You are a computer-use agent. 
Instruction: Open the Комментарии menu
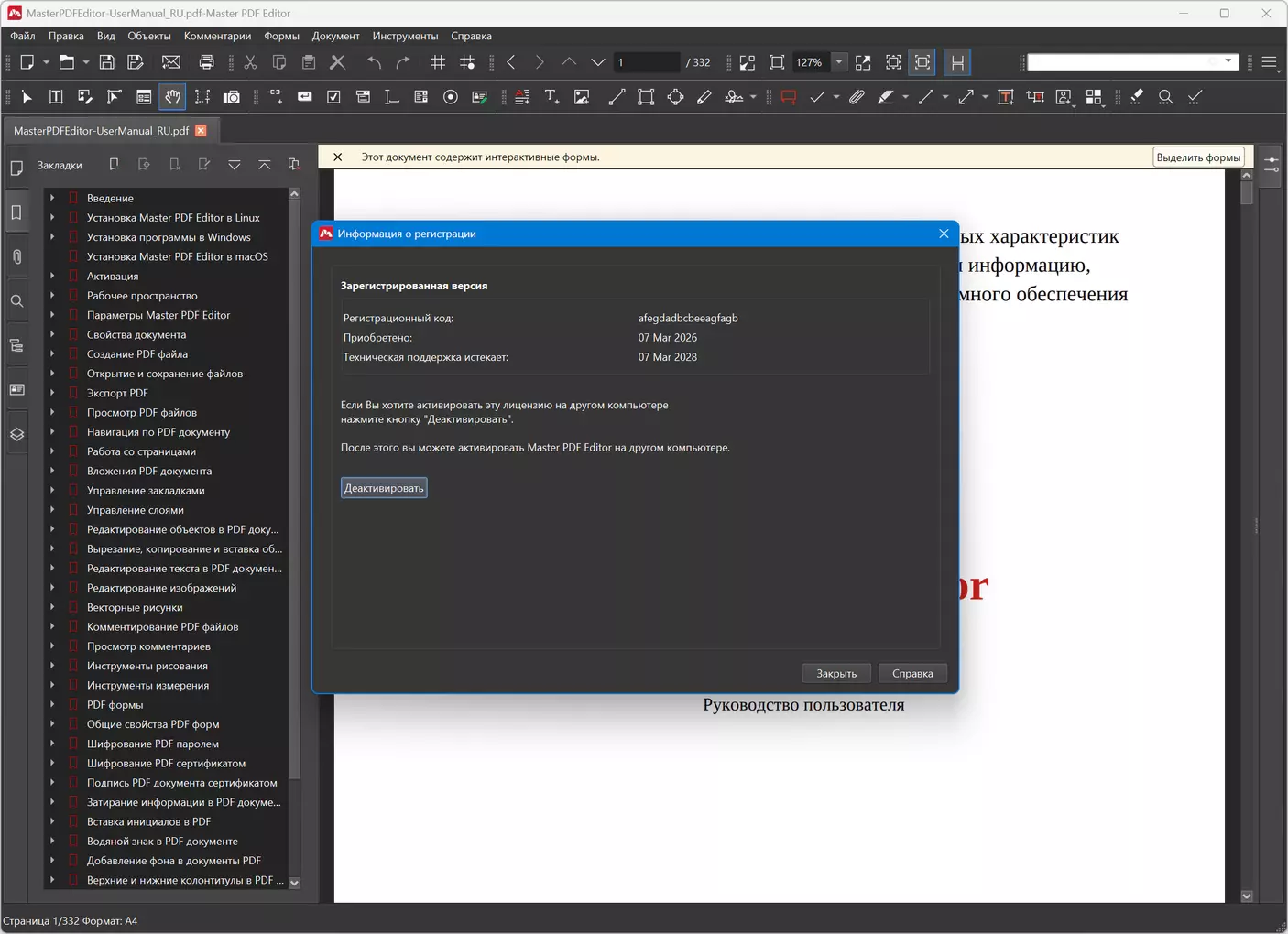pyautogui.click(x=217, y=36)
